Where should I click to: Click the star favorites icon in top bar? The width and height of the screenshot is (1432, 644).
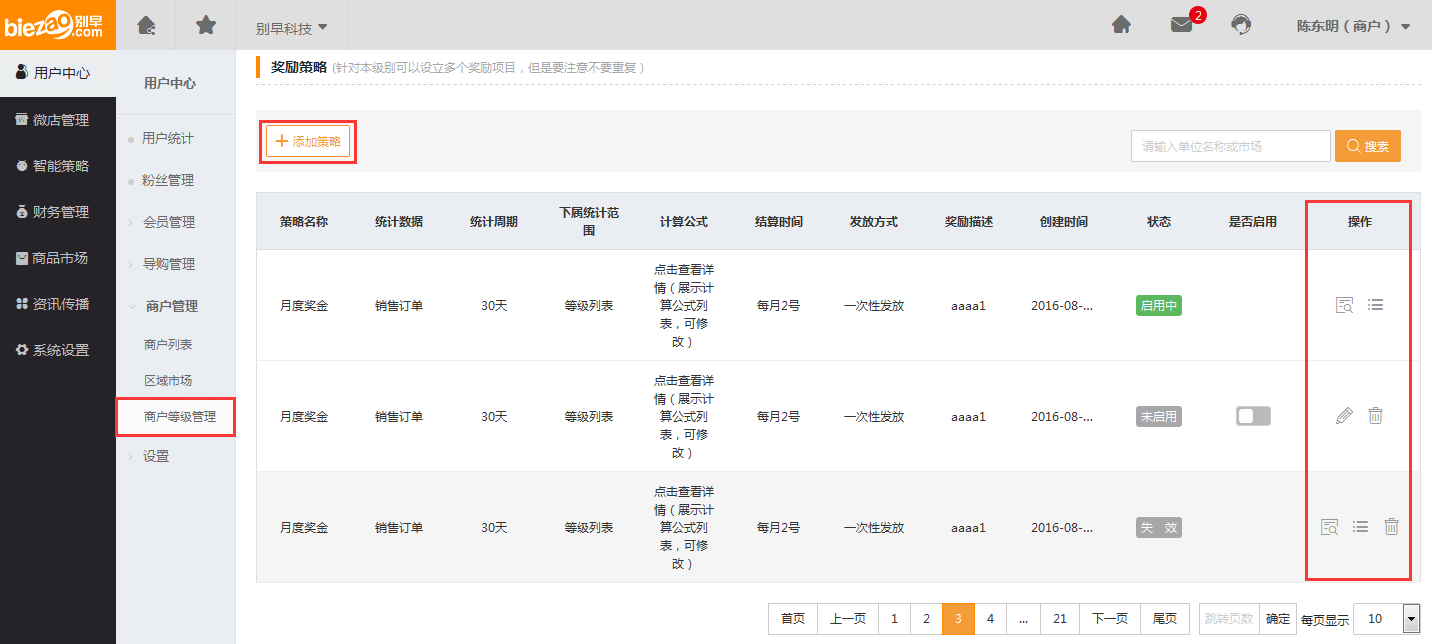tap(206, 25)
